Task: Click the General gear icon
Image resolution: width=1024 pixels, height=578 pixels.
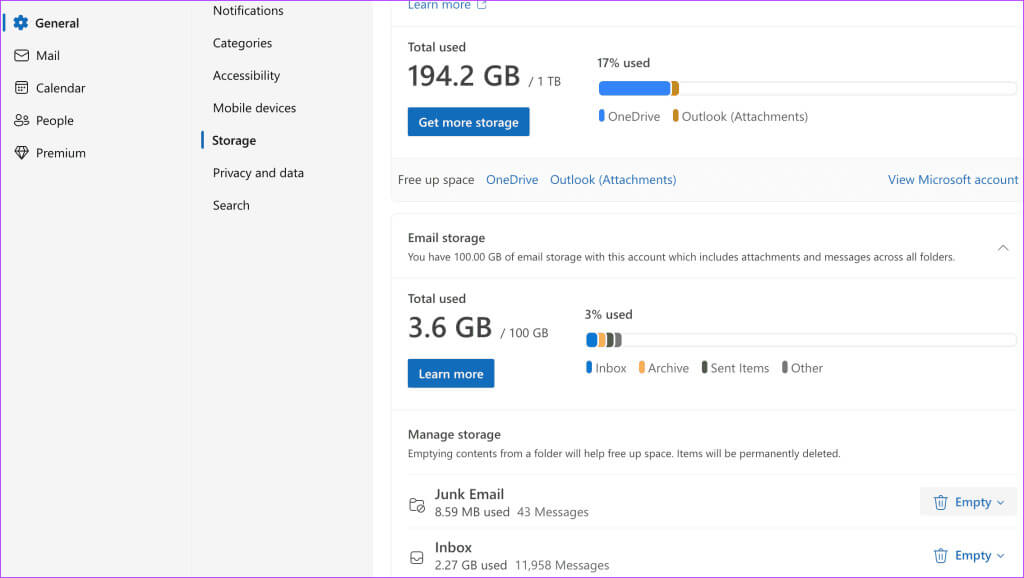Action: pos(21,23)
